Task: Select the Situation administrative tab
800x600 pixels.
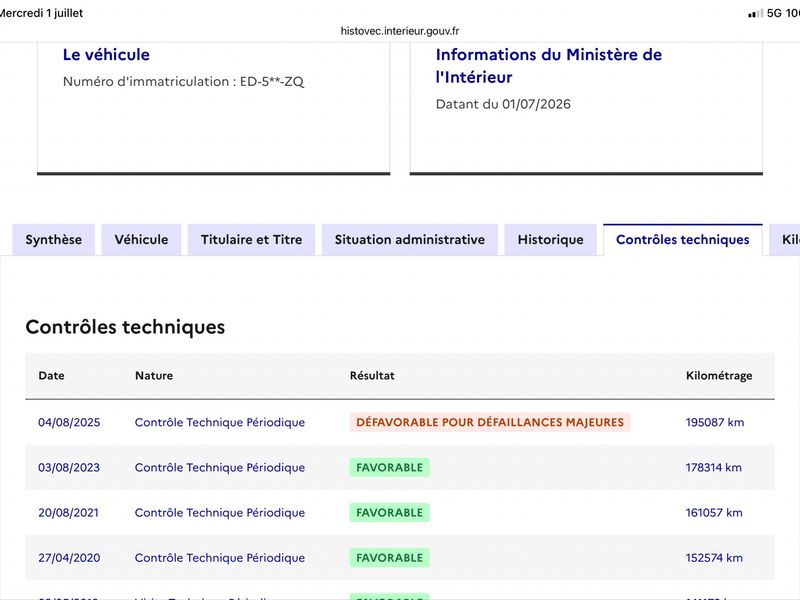Action: click(410, 240)
